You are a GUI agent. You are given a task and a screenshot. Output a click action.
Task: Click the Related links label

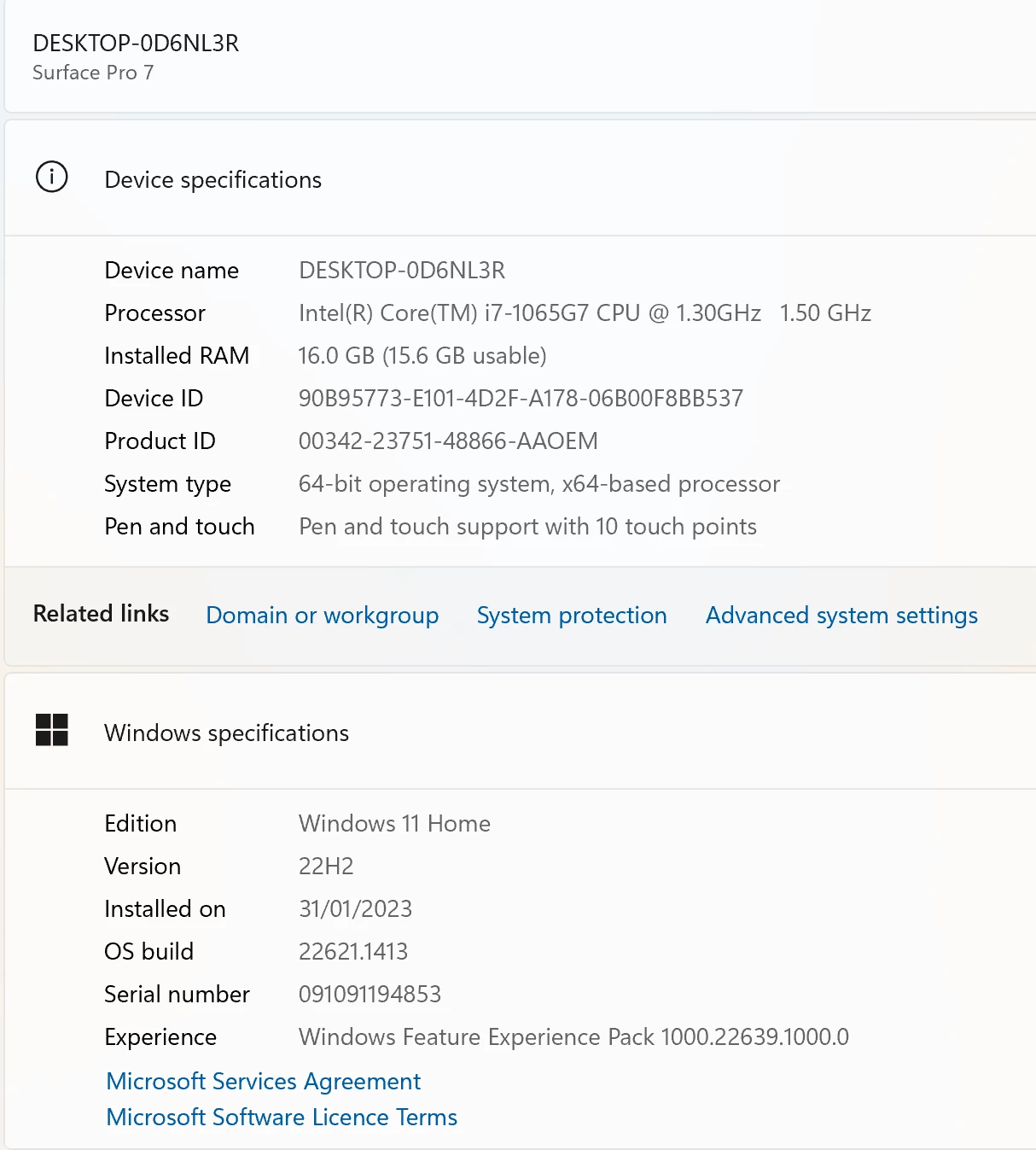click(x=101, y=613)
